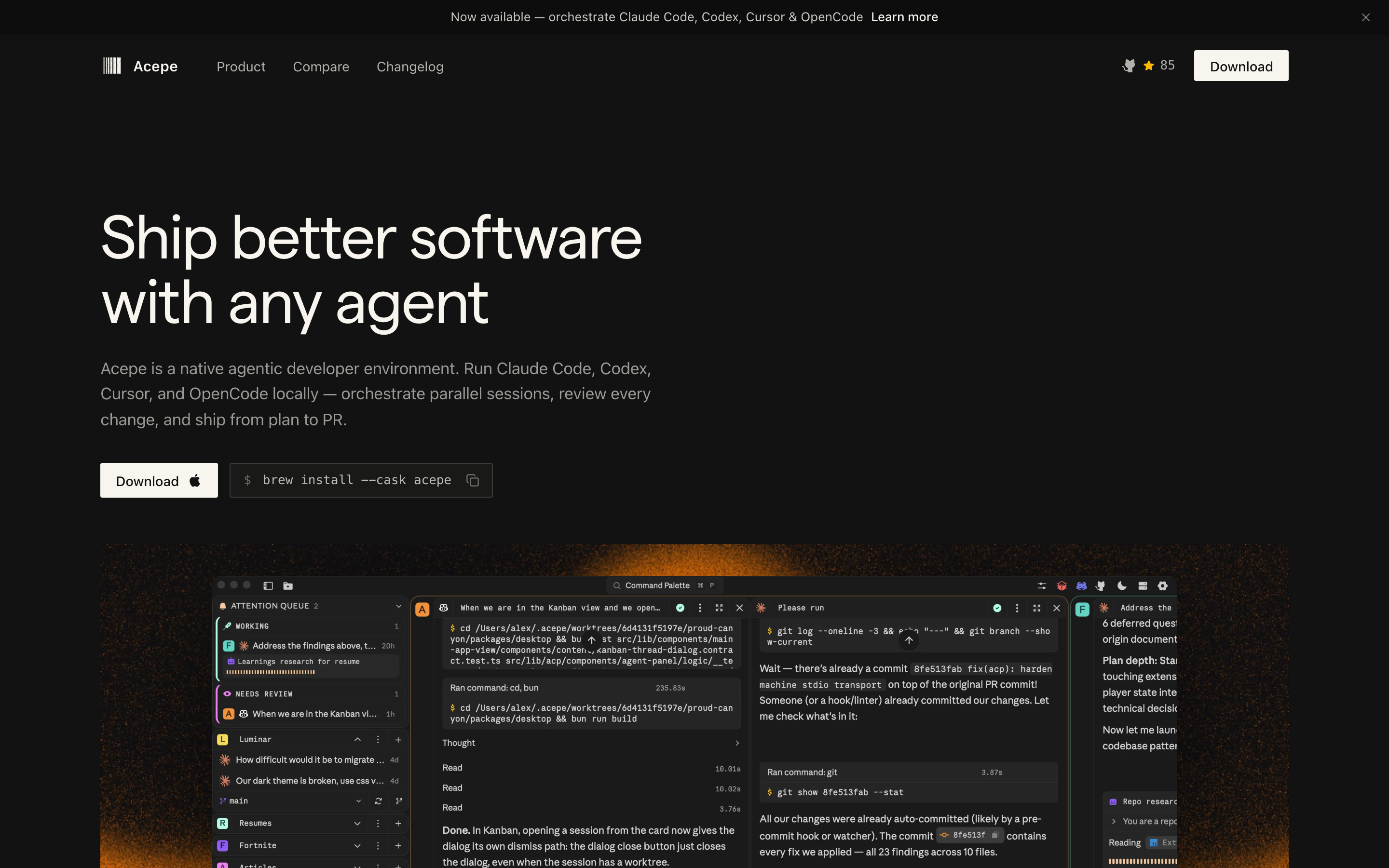Open 'Our dark theme is broken' session
The height and width of the screenshot is (868, 1389).
point(310,781)
